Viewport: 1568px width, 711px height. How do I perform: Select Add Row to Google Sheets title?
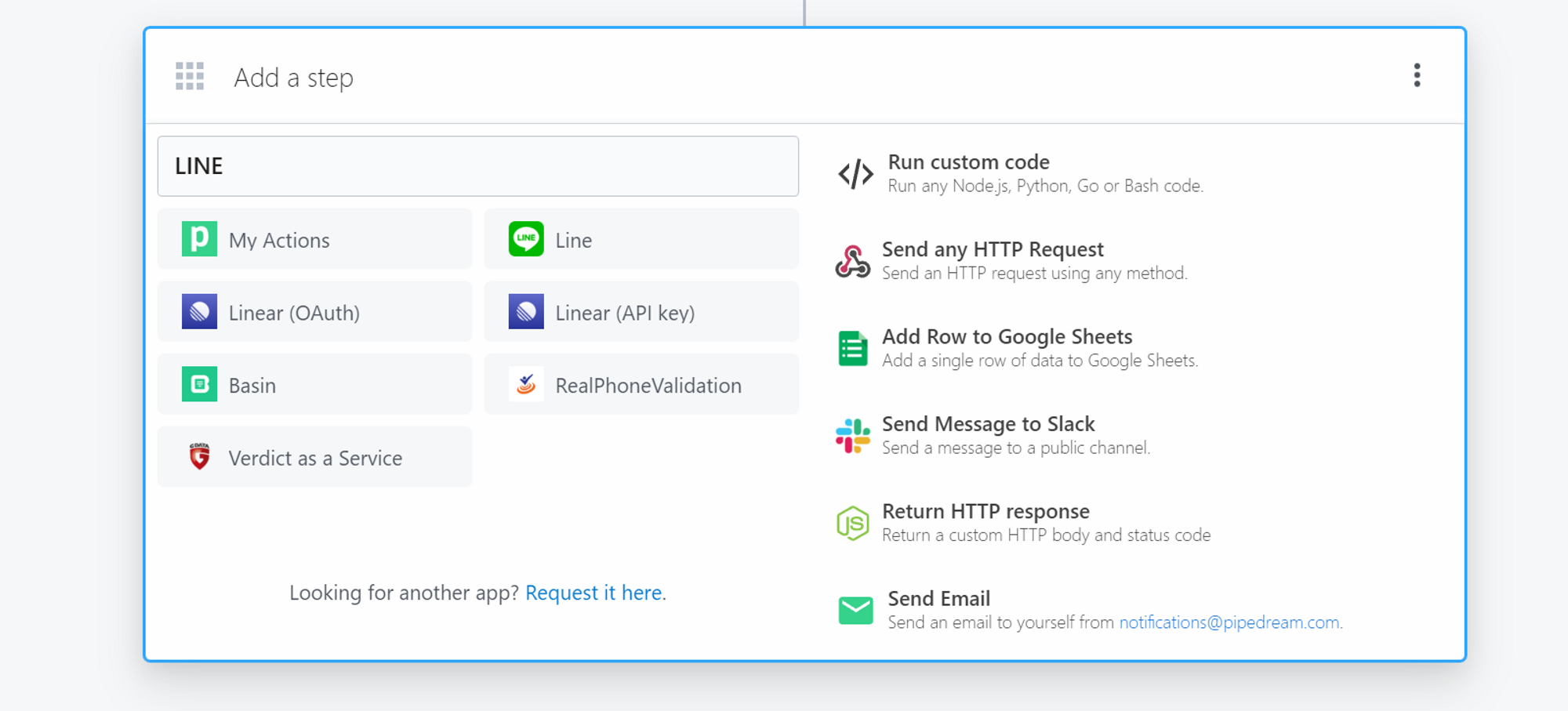pos(1007,336)
